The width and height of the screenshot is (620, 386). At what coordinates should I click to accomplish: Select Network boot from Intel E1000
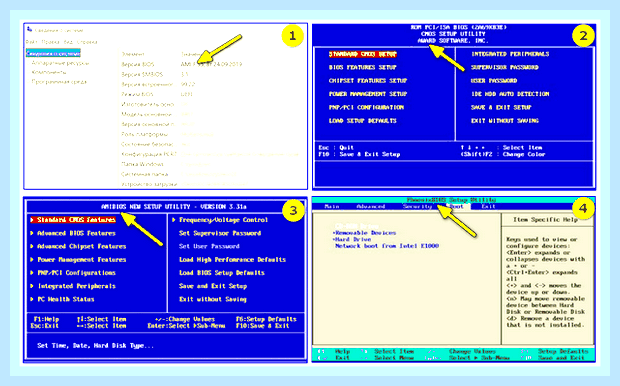(387, 246)
